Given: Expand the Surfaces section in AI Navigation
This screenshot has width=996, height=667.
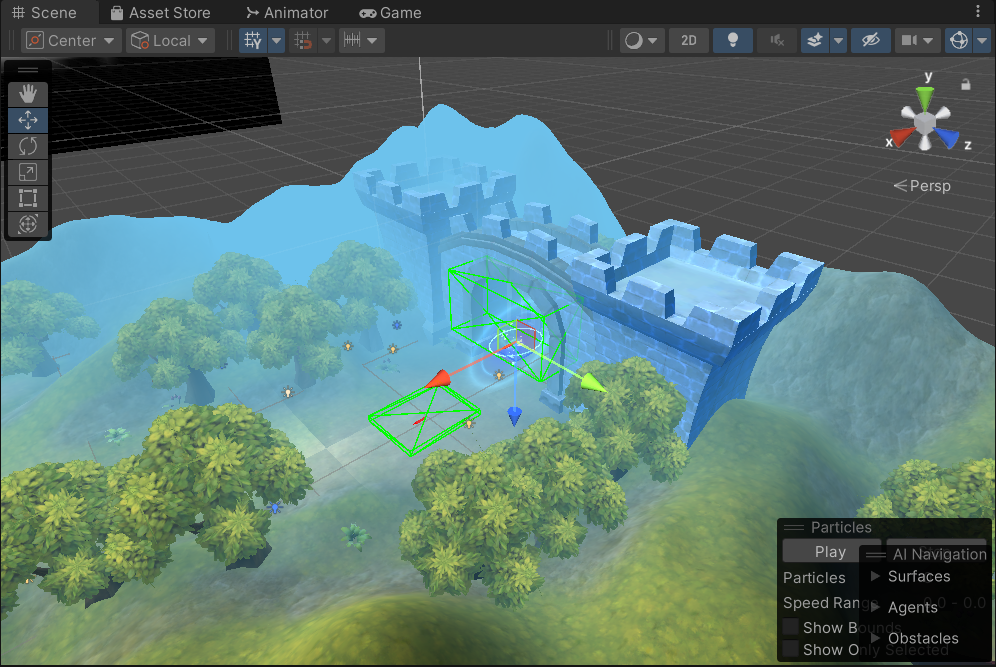Looking at the screenshot, I should point(876,576).
